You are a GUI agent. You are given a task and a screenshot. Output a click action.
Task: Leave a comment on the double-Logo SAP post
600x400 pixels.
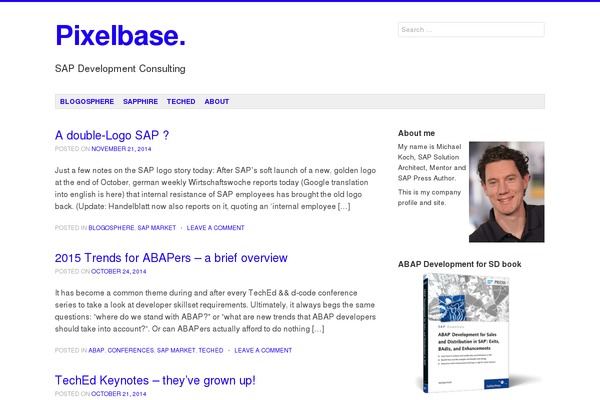[215, 228]
